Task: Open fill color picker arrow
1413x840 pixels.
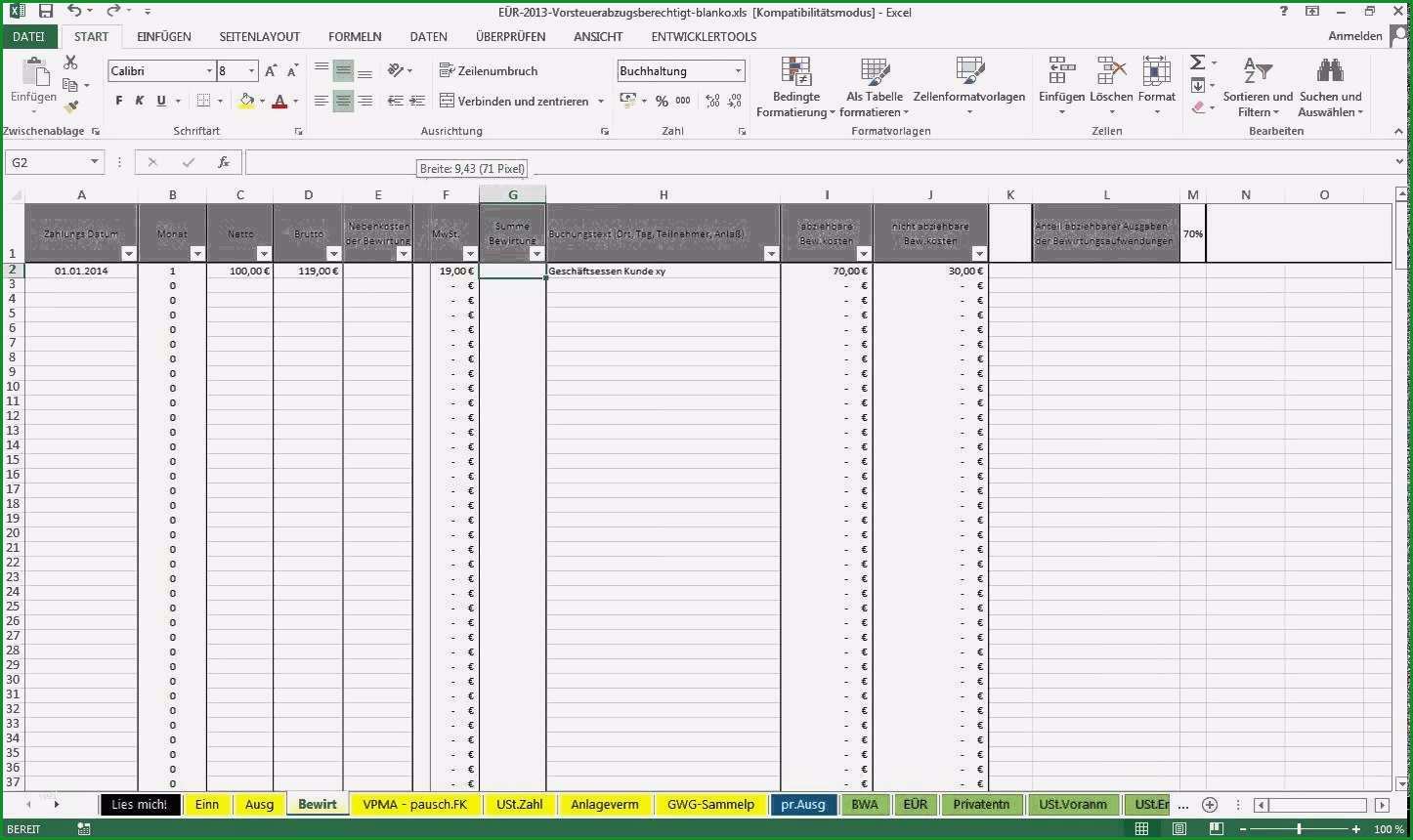Action: pyautogui.click(x=262, y=101)
